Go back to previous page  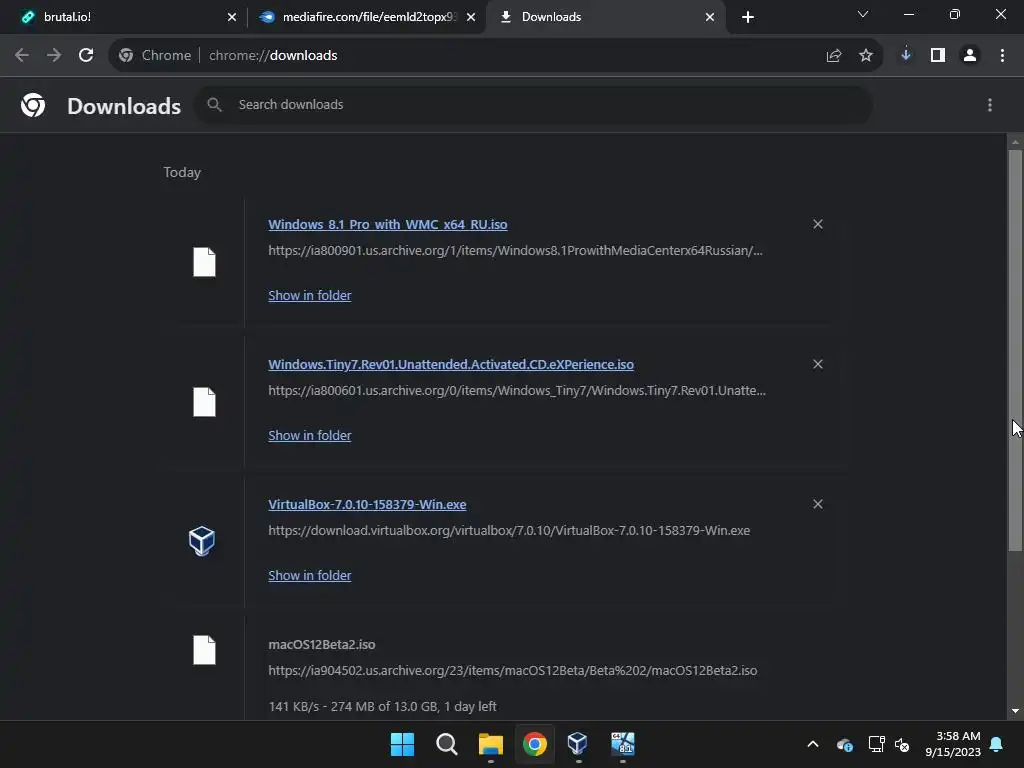[x=22, y=55]
